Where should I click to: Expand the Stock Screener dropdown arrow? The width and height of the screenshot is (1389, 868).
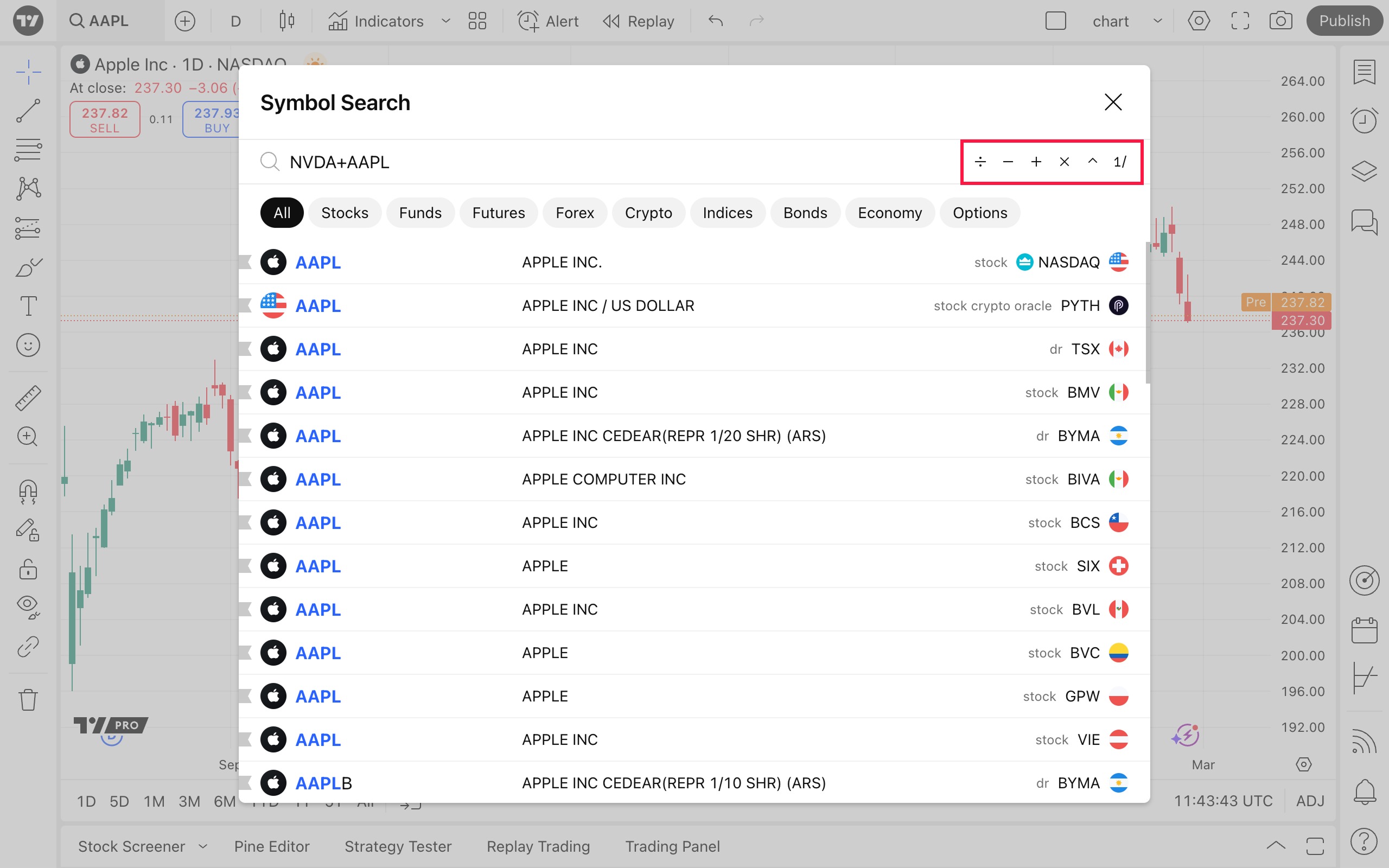pyautogui.click(x=202, y=846)
